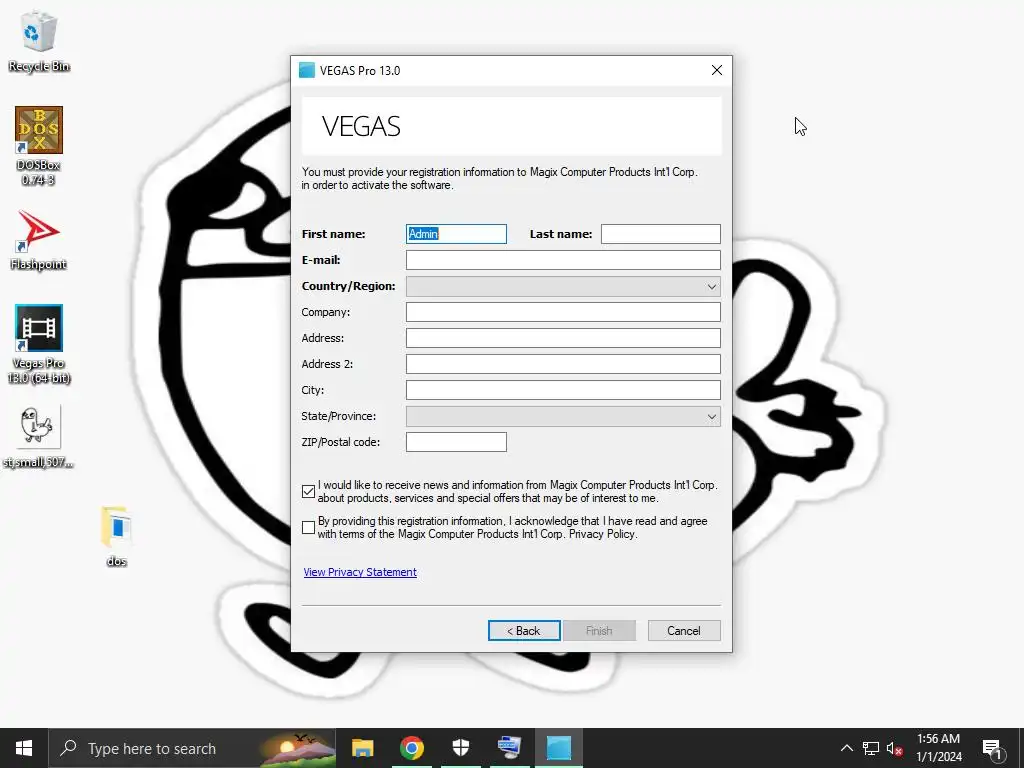
Task: Expand the Country/Region dropdown
Action: click(x=563, y=286)
